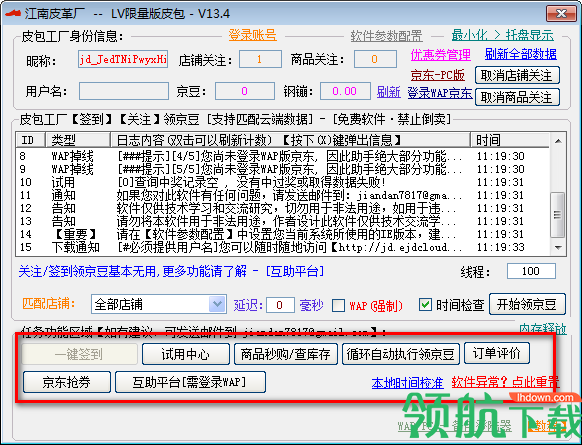Image resolution: width=582 pixels, height=445 pixels.
Task: Sort log by ID column header
Action: coord(31,140)
